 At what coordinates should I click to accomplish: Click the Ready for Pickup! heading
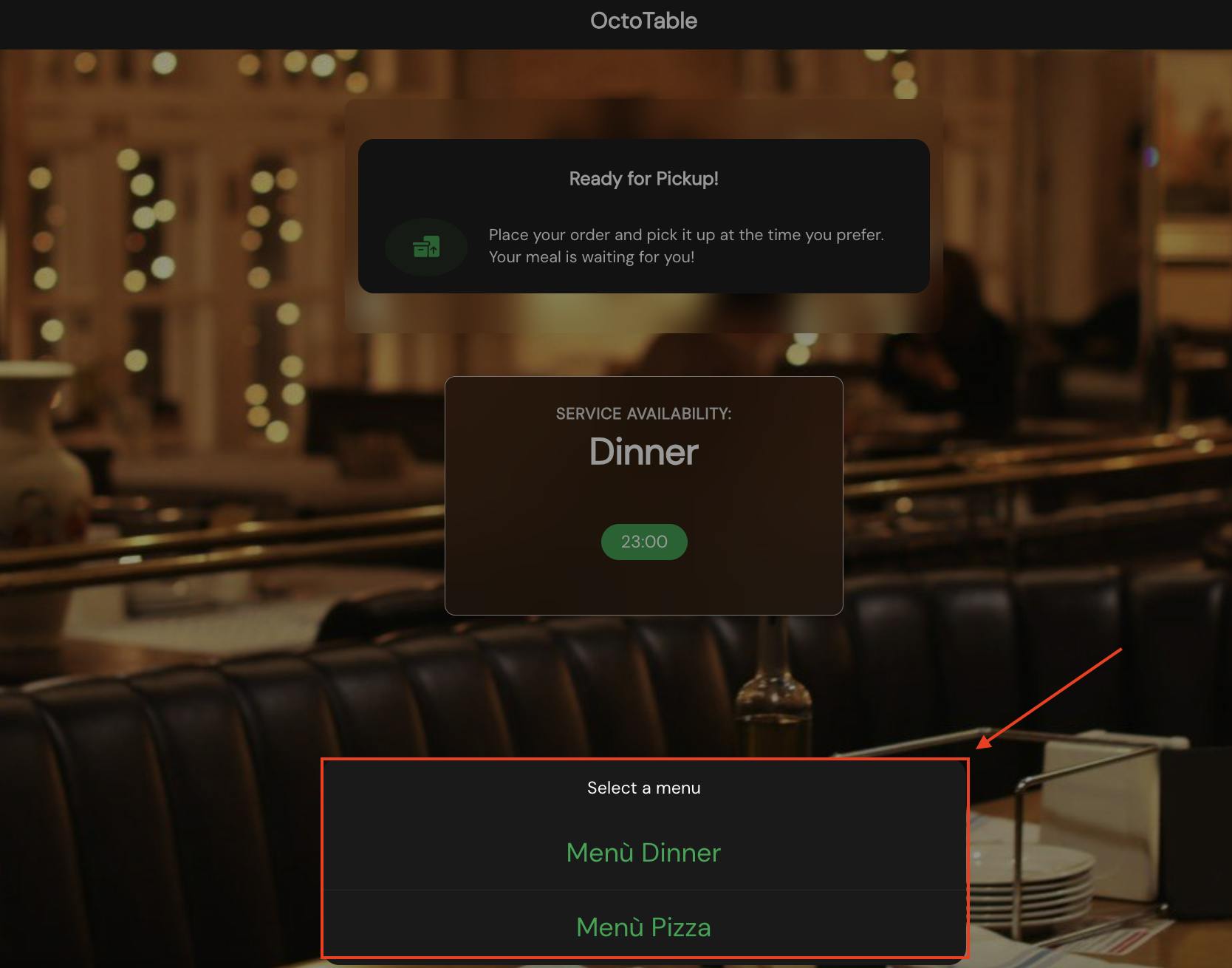coord(643,179)
